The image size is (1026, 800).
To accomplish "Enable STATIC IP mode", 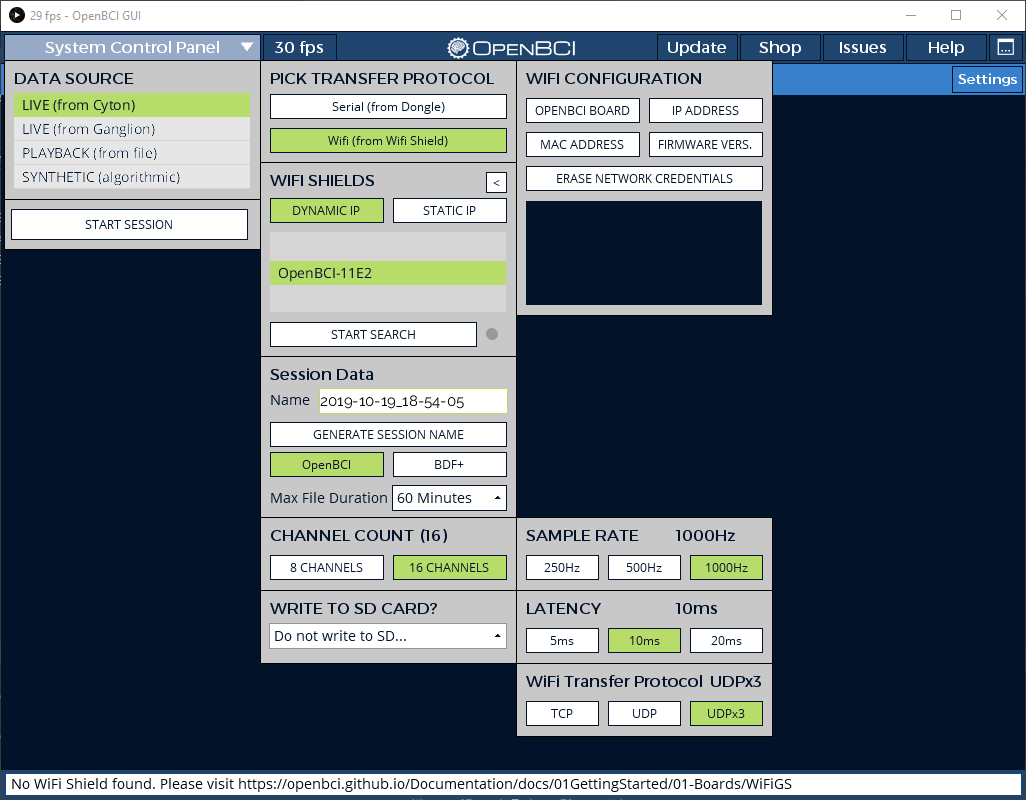I will (x=449, y=210).
